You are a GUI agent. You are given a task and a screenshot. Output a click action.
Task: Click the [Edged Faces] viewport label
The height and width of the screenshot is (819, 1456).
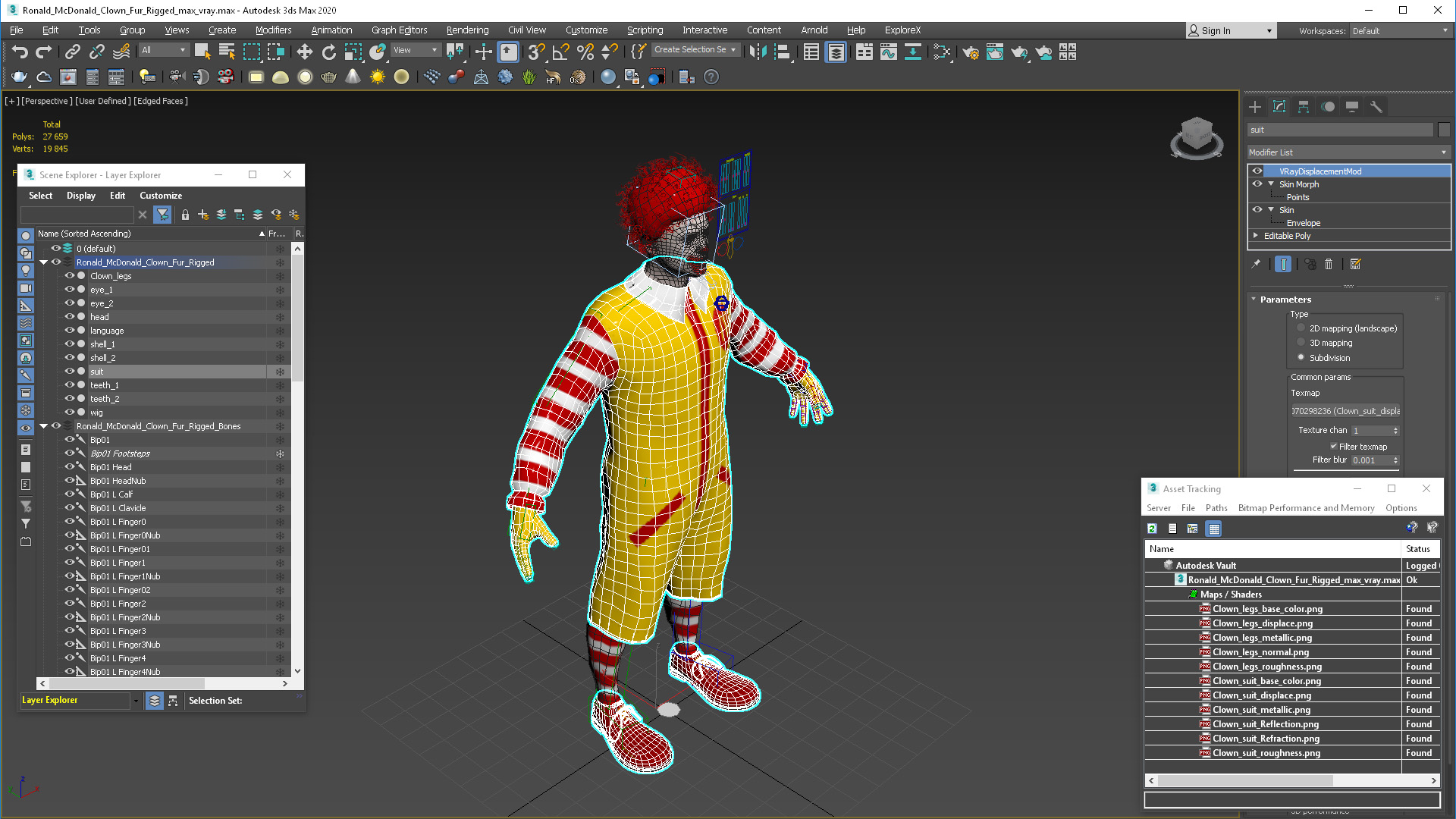click(161, 101)
